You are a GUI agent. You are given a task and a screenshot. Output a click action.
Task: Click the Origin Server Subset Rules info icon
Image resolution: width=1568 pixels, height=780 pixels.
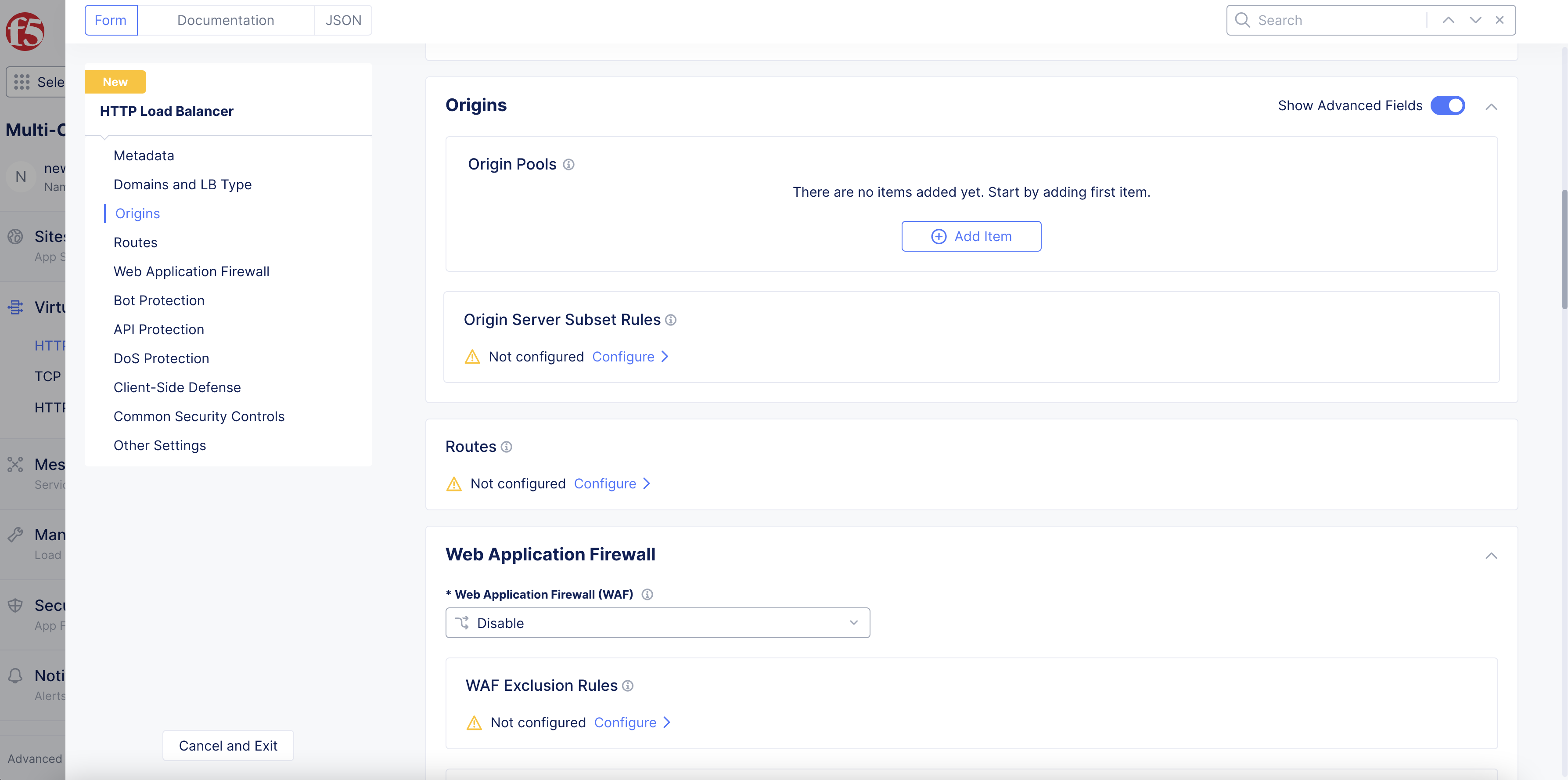[671, 320]
